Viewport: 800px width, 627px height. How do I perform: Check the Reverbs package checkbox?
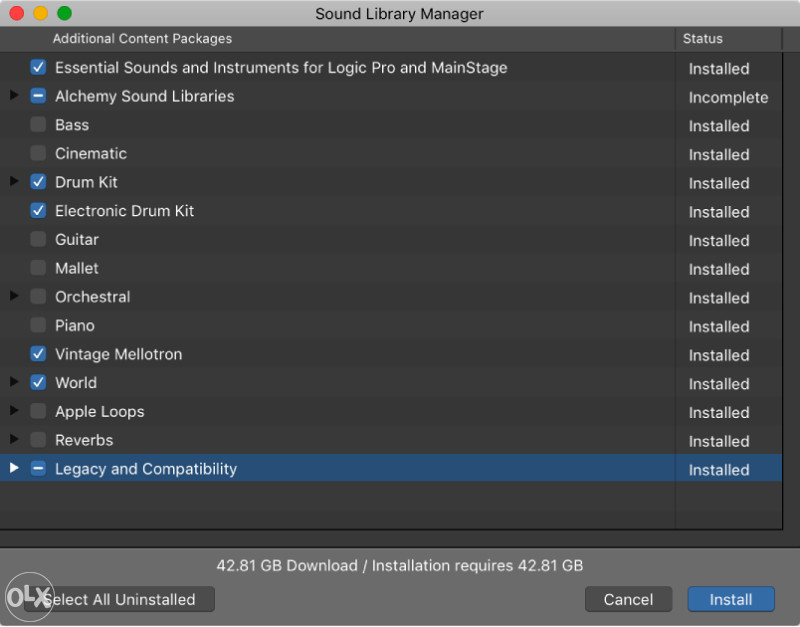[38, 440]
